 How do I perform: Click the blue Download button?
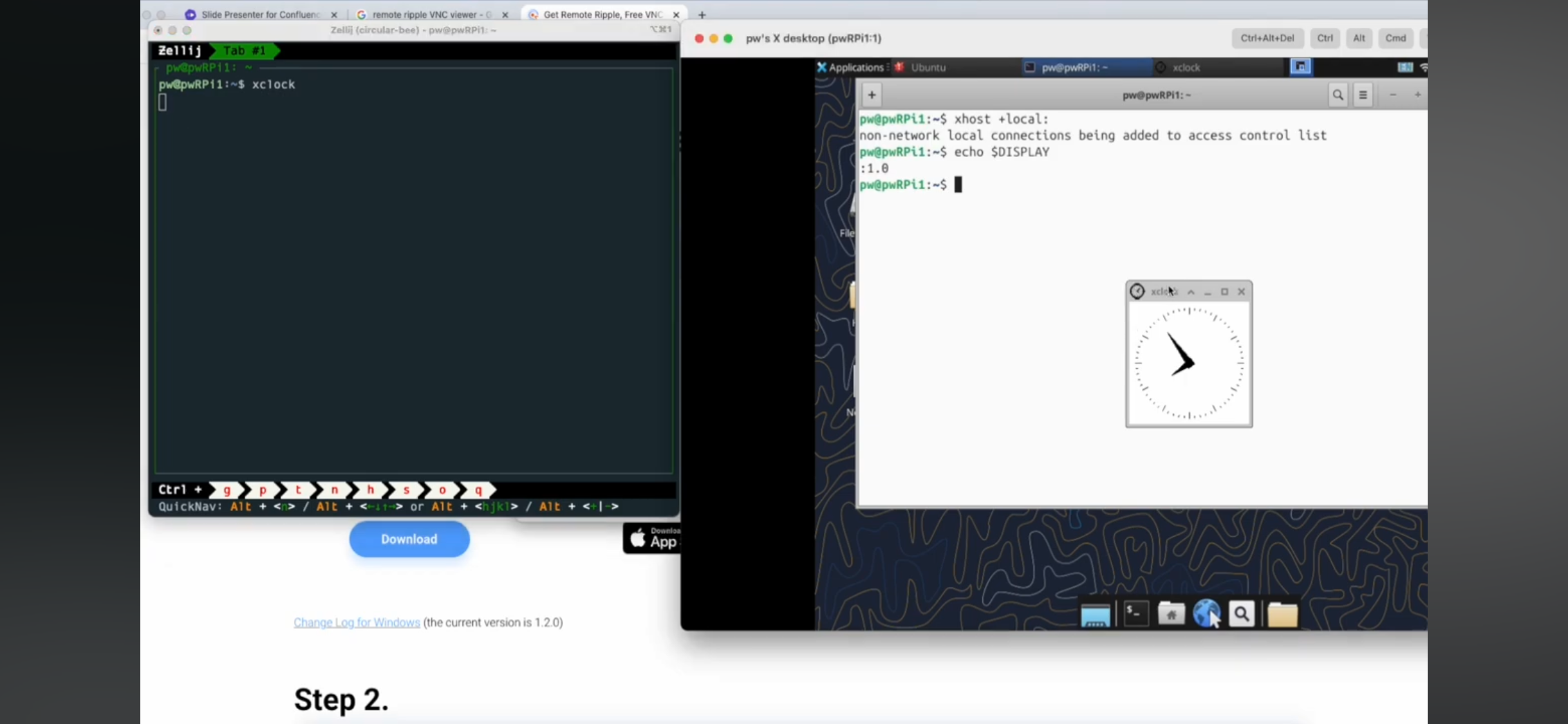point(409,539)
